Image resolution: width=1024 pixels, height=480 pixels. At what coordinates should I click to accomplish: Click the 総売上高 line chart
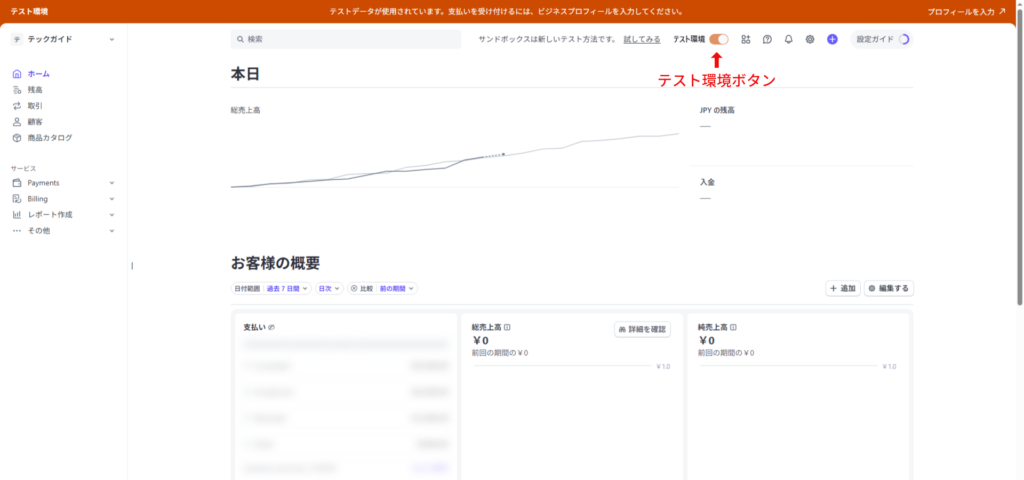click(455, 160)
